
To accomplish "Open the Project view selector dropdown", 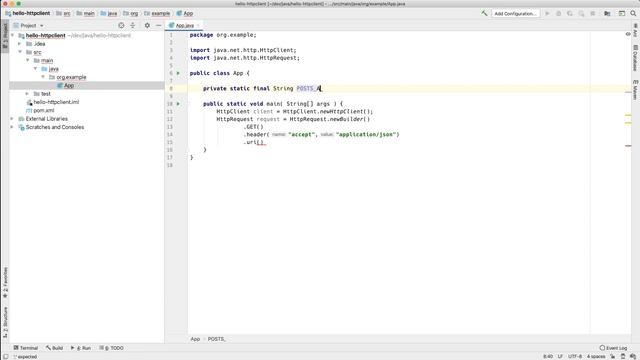I will (29, 25).
